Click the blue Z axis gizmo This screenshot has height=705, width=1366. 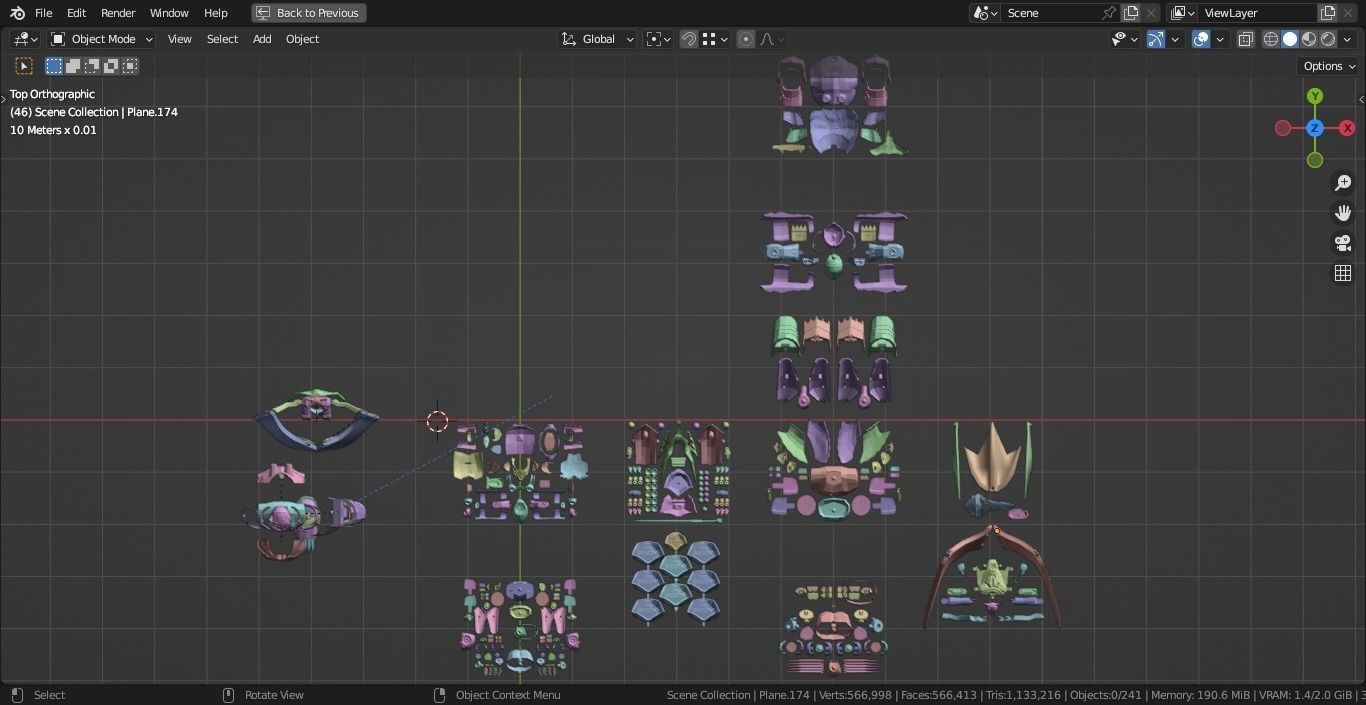pyautogui.click(x=1315, y=128)
